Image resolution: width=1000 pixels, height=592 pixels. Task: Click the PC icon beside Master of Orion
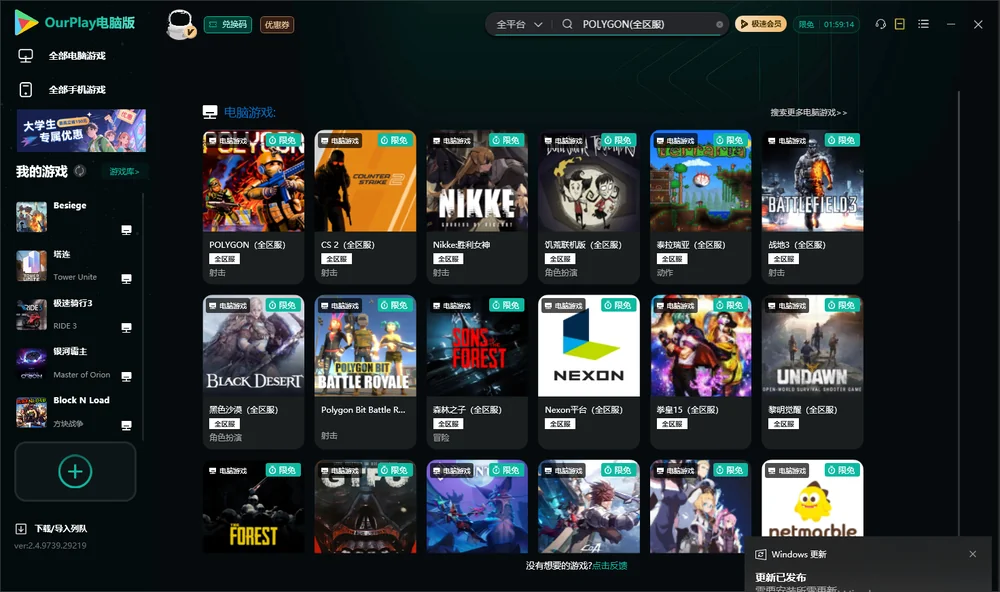[x=126, y=376]
